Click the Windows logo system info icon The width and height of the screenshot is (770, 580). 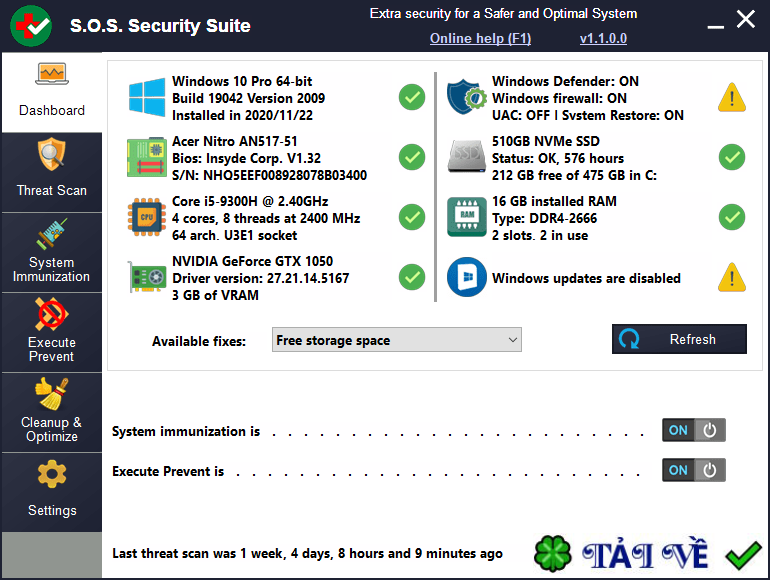click(146, 97)
